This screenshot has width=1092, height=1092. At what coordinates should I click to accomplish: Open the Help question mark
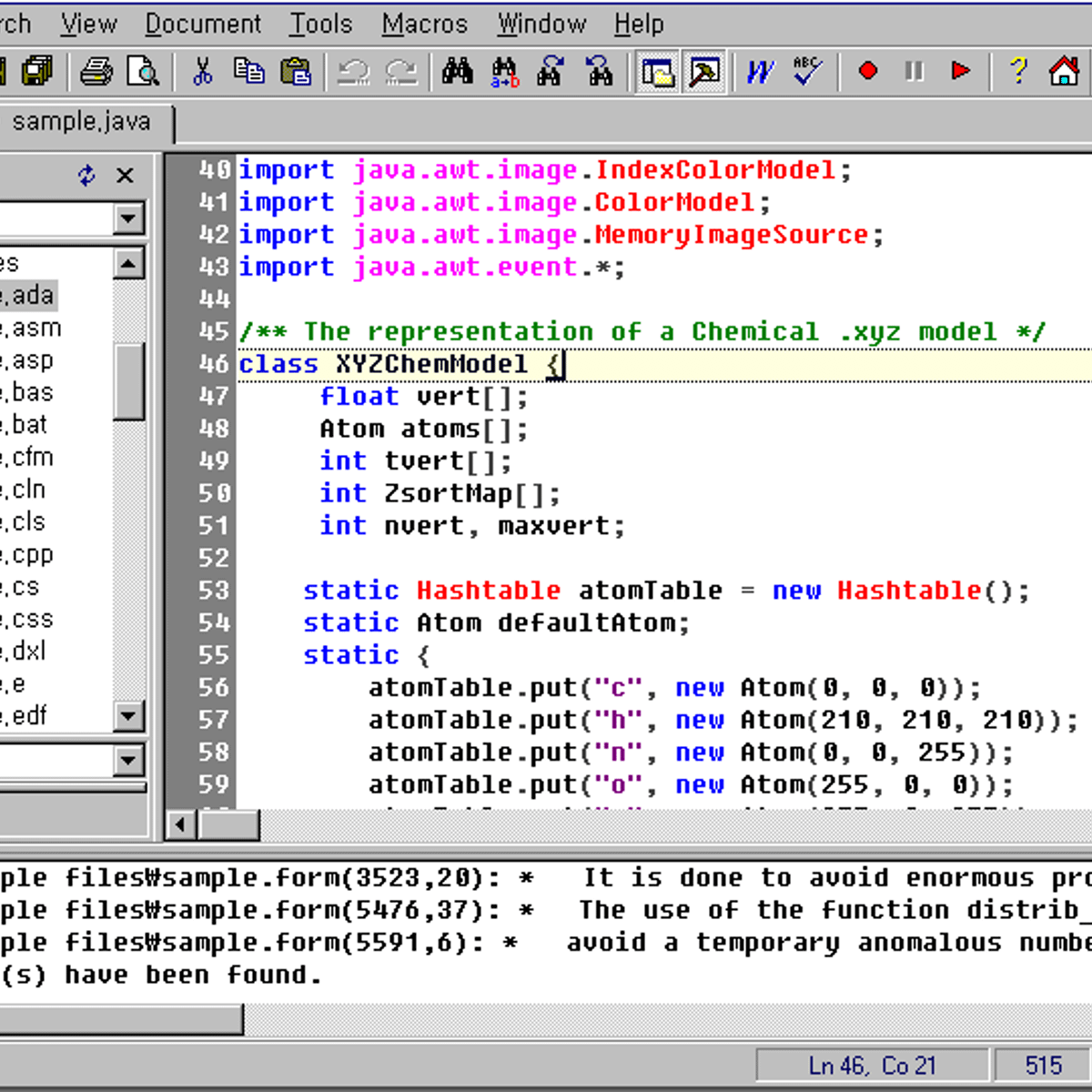[x=1016, y=71]
